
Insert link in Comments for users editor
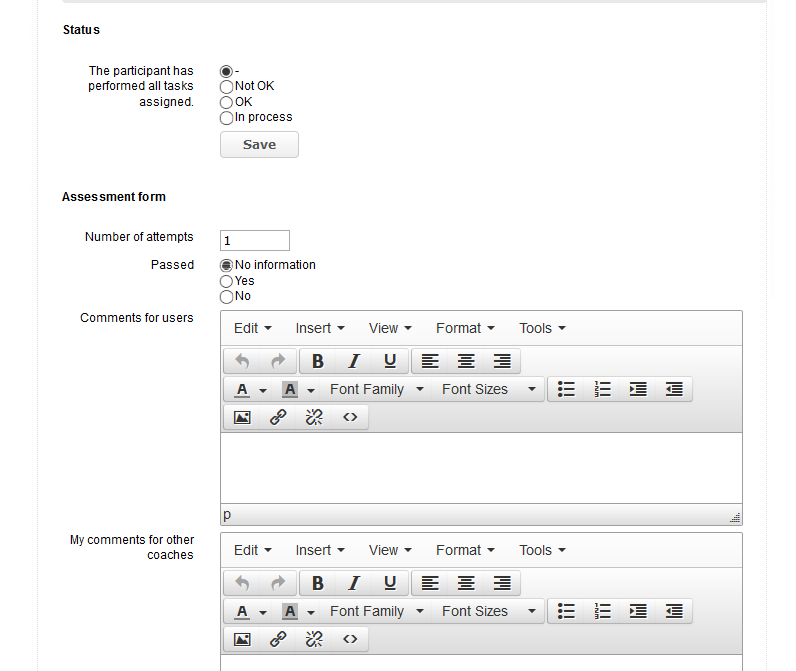(x=278, y=418)
